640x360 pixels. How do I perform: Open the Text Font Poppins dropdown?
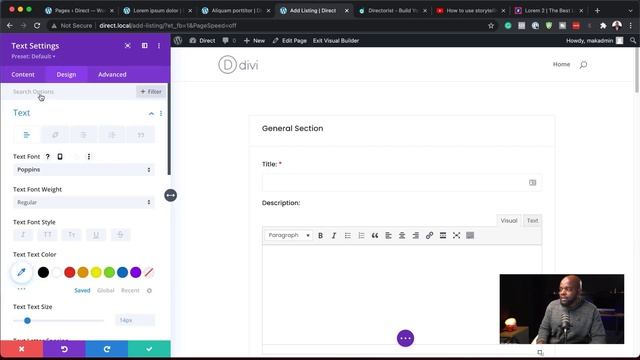(x=84, y=170)
